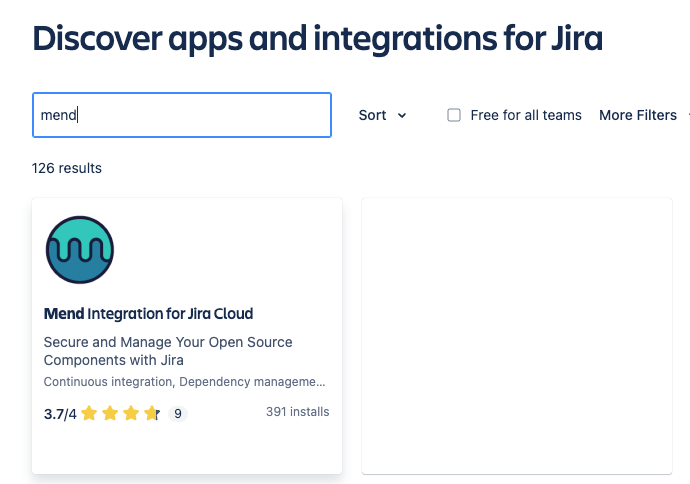The width and height of the screenshot is (690, 484).
Task: Open the Sort dropdown label
Action: [372, 115]
